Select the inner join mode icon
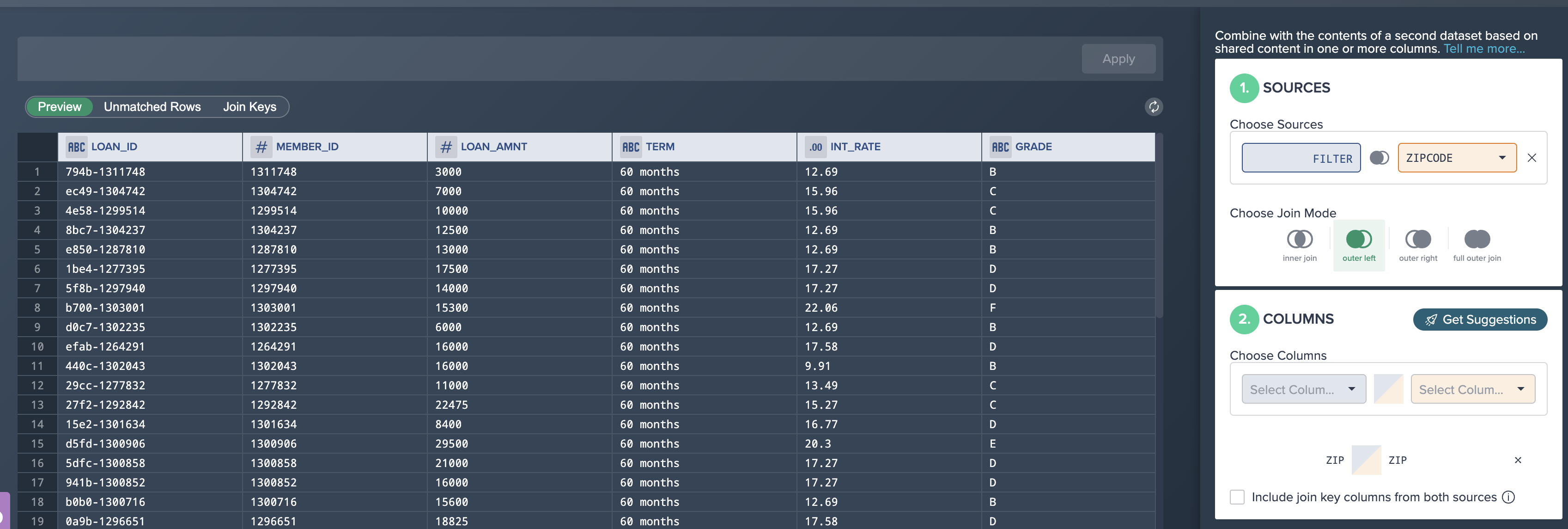Viewport: 1568px width, 529px height. coord(1299,239)
